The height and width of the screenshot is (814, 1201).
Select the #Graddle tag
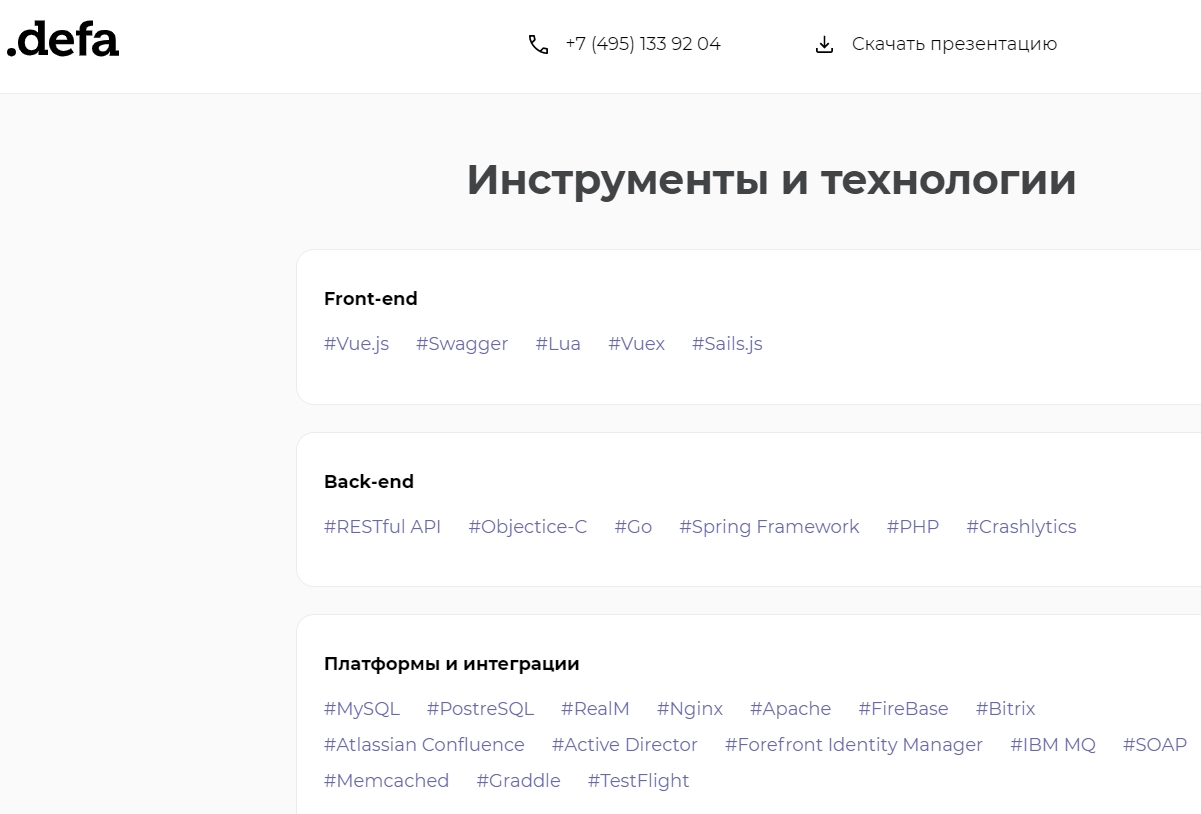(x=518, y=781)
